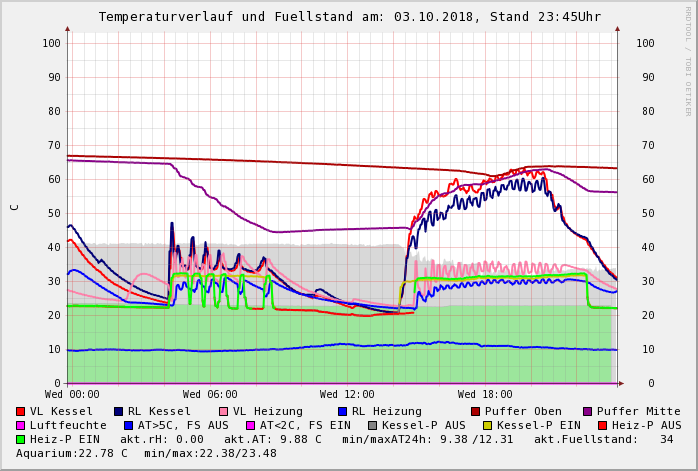Click the Wed 12:00 time axis label
The height and width of the screenshot is (471, 698).
pos(347,395)
